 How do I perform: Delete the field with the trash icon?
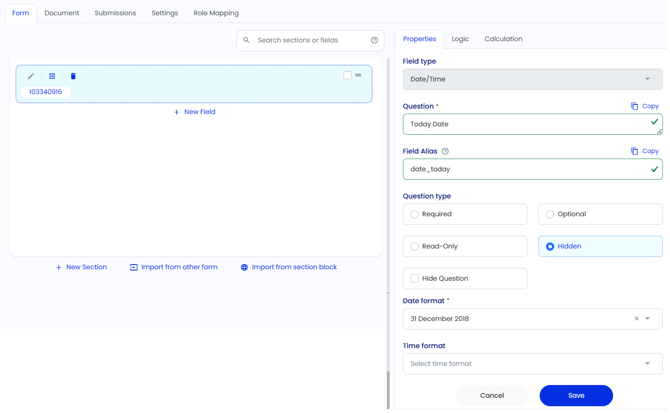click(x=73, y=76)
